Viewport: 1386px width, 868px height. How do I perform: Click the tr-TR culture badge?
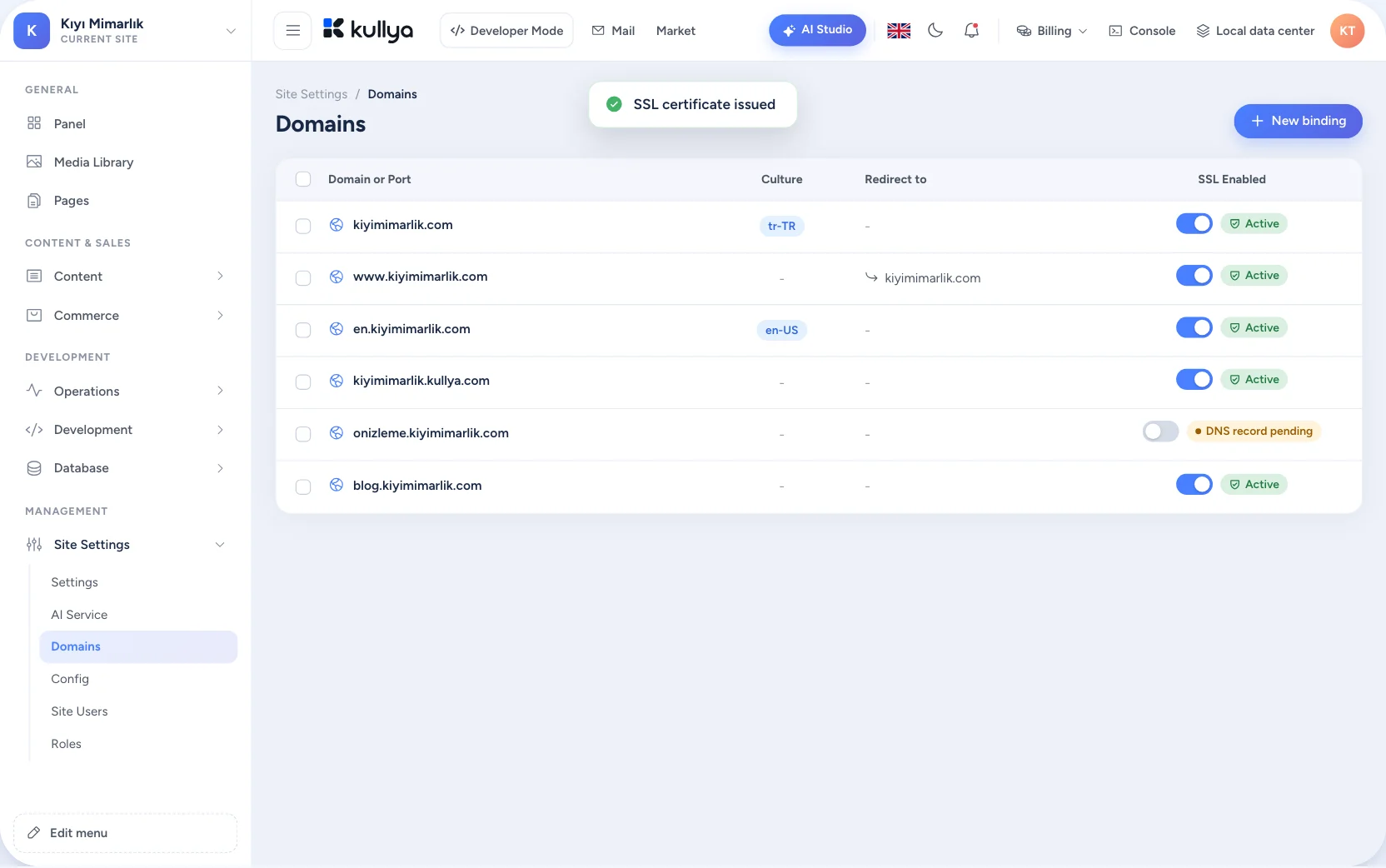click(781, 226)
